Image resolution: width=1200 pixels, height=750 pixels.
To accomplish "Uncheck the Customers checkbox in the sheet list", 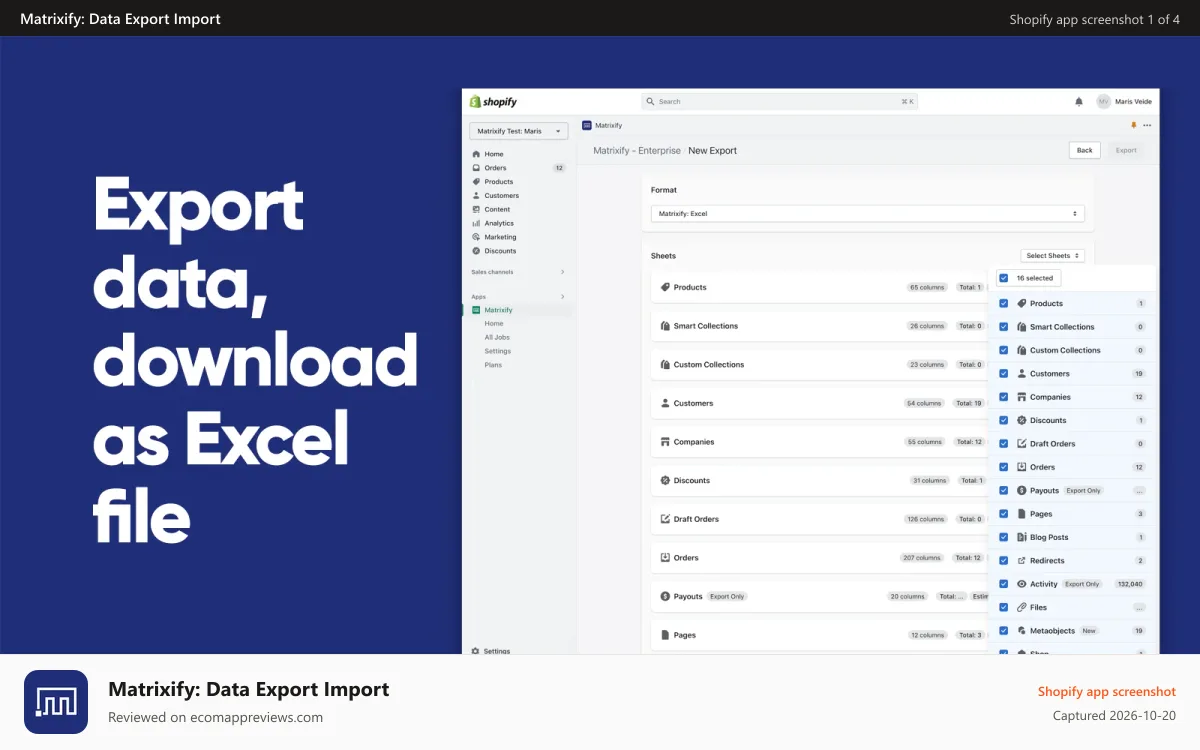I will click(1004, 374).
